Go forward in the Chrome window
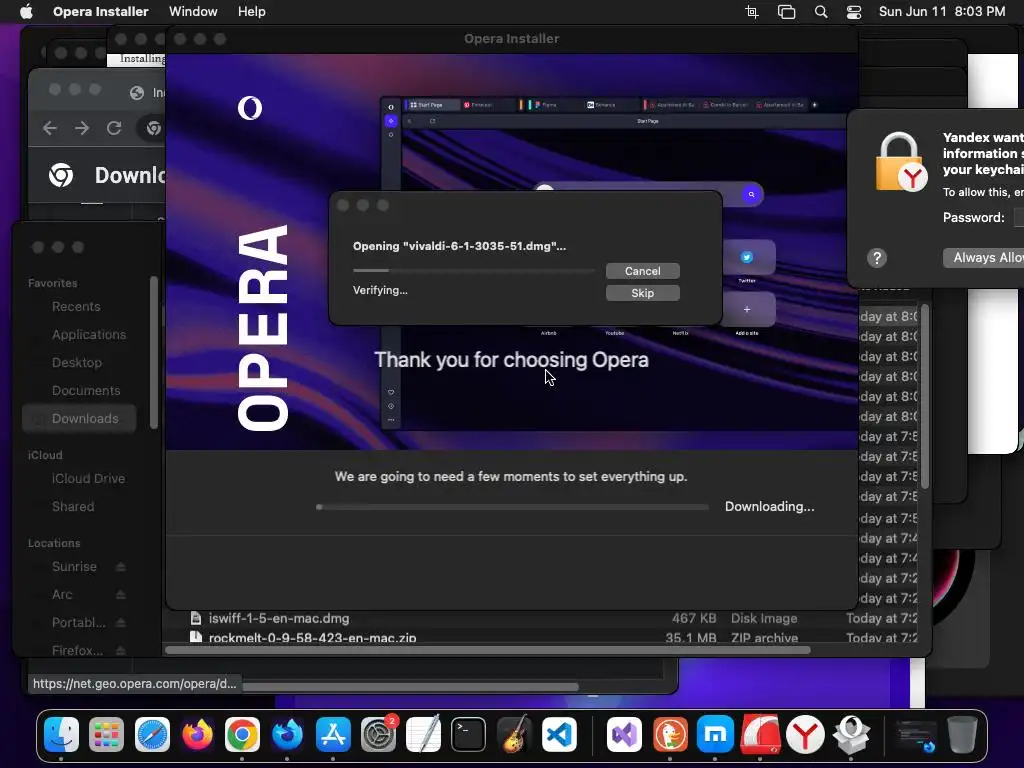 tap(82, 128)
